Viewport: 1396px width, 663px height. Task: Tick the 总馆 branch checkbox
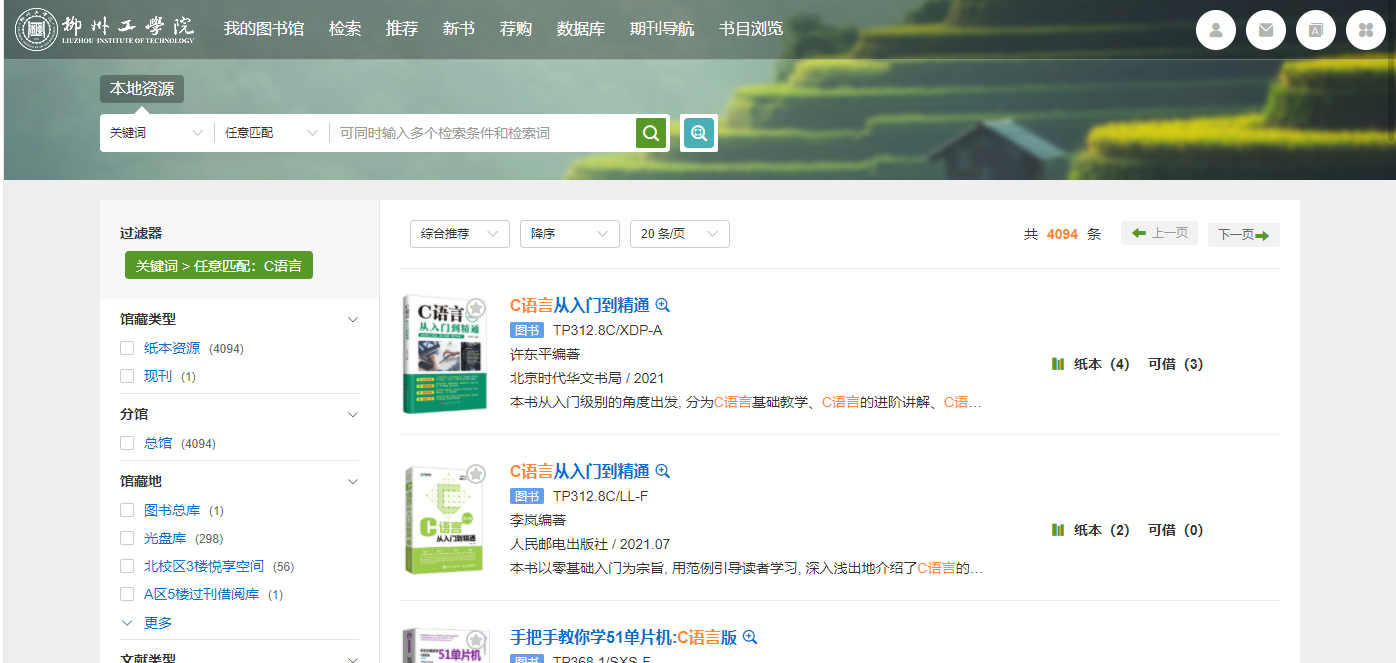[x=127, y=443]
